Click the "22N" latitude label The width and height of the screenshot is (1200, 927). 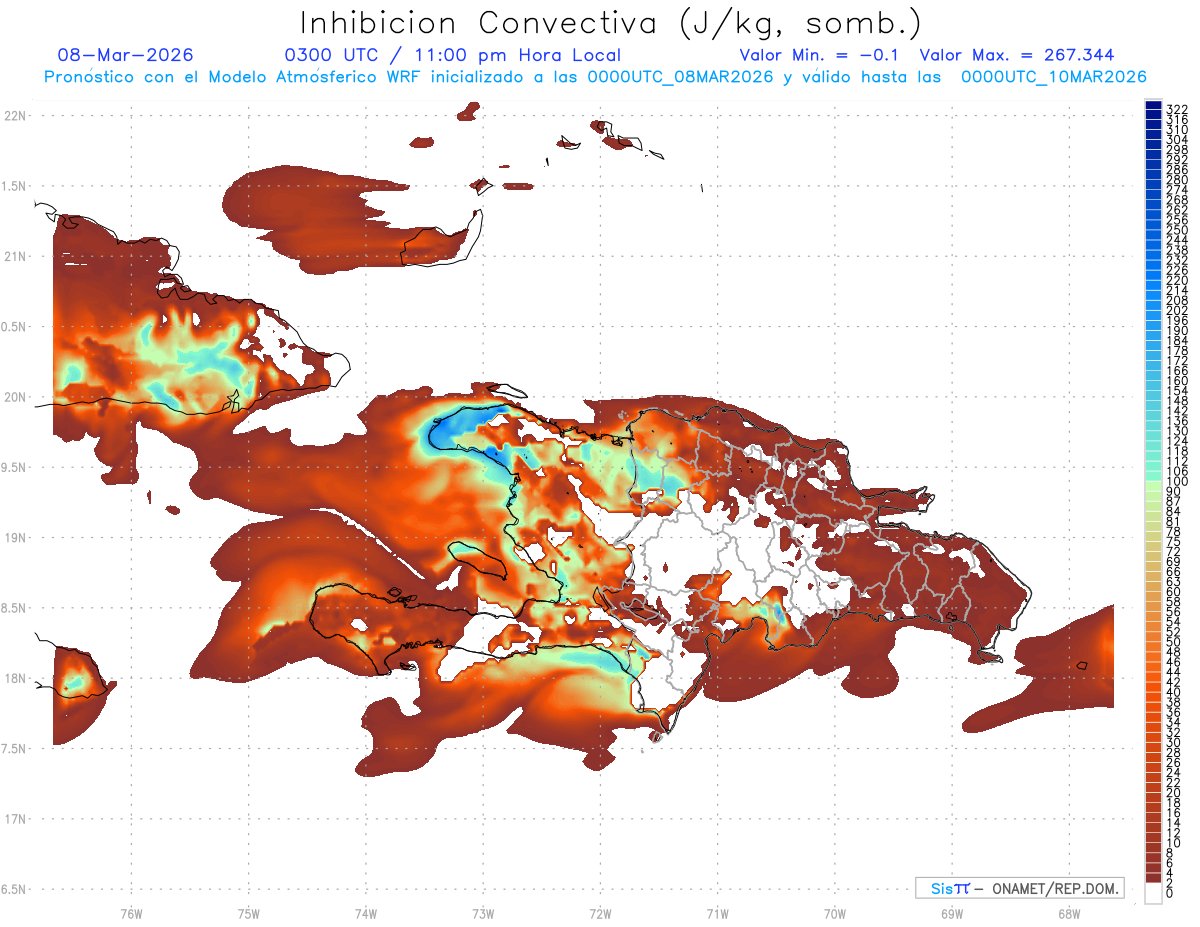tap(16, 115)
